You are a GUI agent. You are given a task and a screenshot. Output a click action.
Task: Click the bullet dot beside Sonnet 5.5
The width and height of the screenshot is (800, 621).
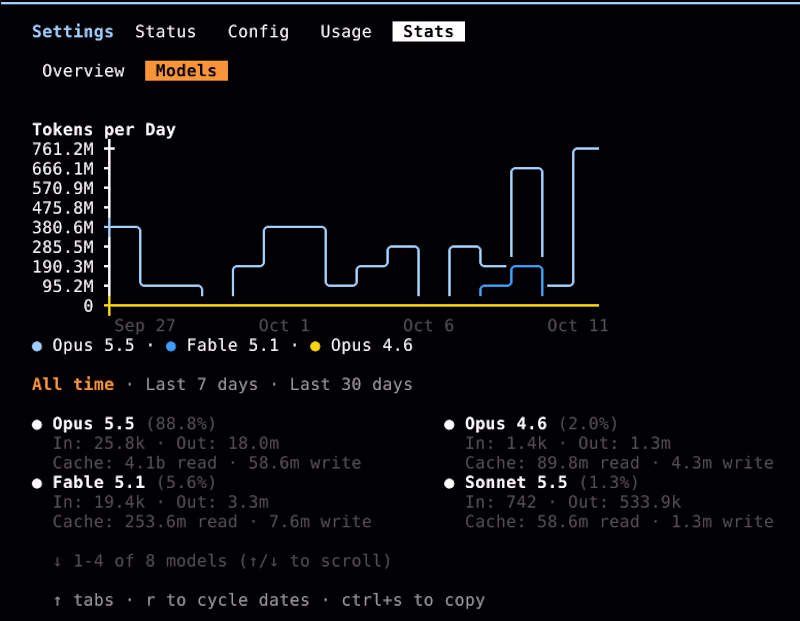(449, 483)
